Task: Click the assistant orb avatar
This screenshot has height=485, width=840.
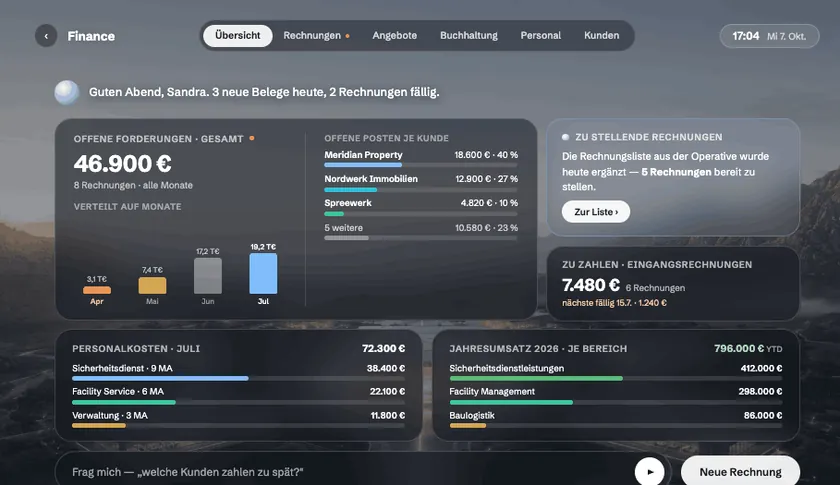Action: pyautogui.click(x=66, y=92)
